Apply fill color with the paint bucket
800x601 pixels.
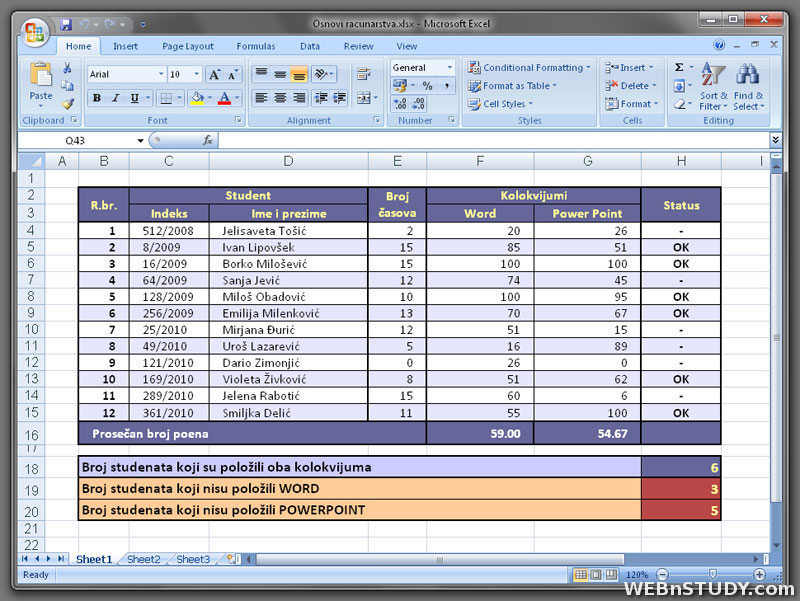tap(197, 97)
